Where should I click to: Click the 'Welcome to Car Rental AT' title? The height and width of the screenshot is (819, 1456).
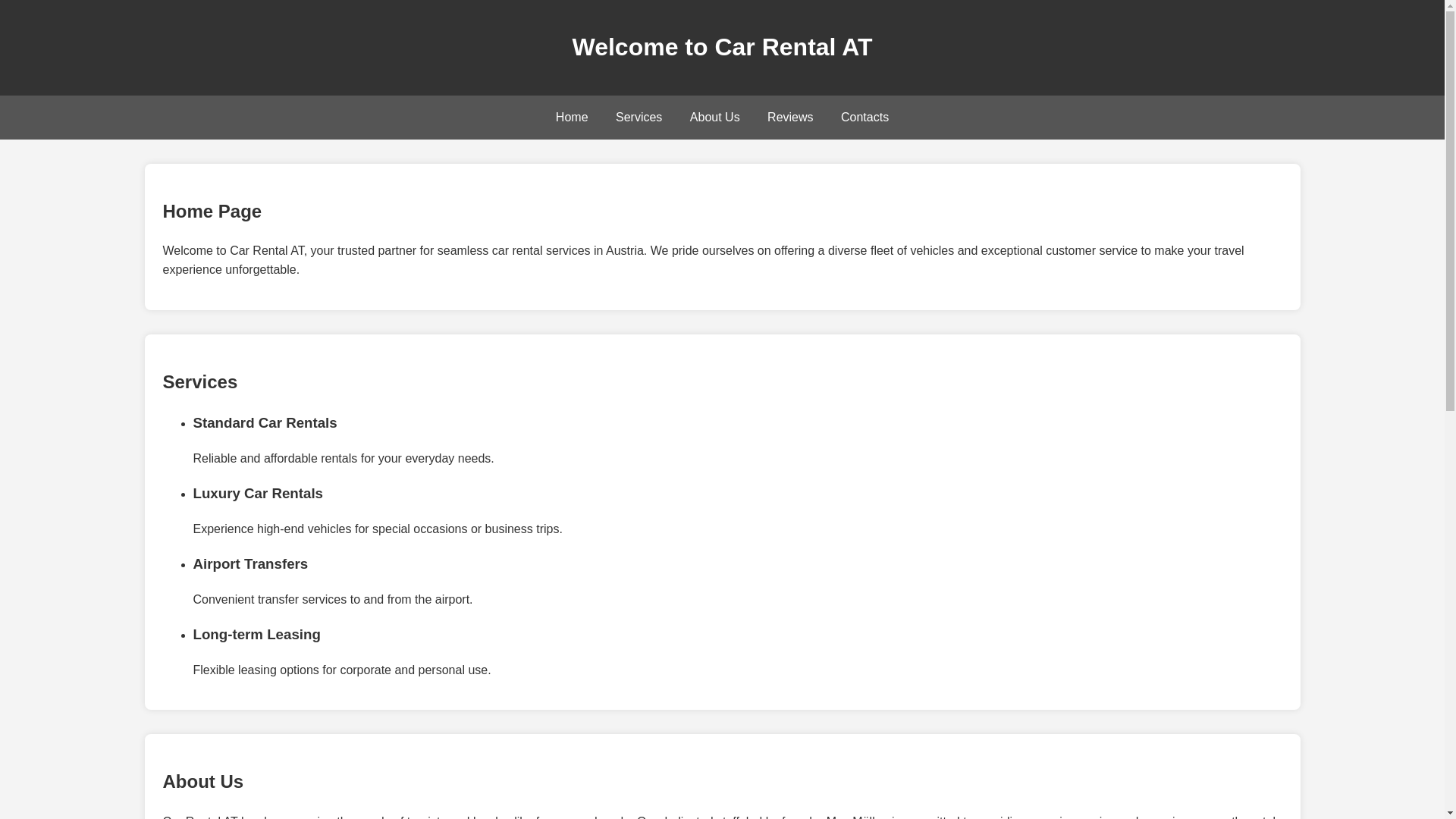point(722,47)
